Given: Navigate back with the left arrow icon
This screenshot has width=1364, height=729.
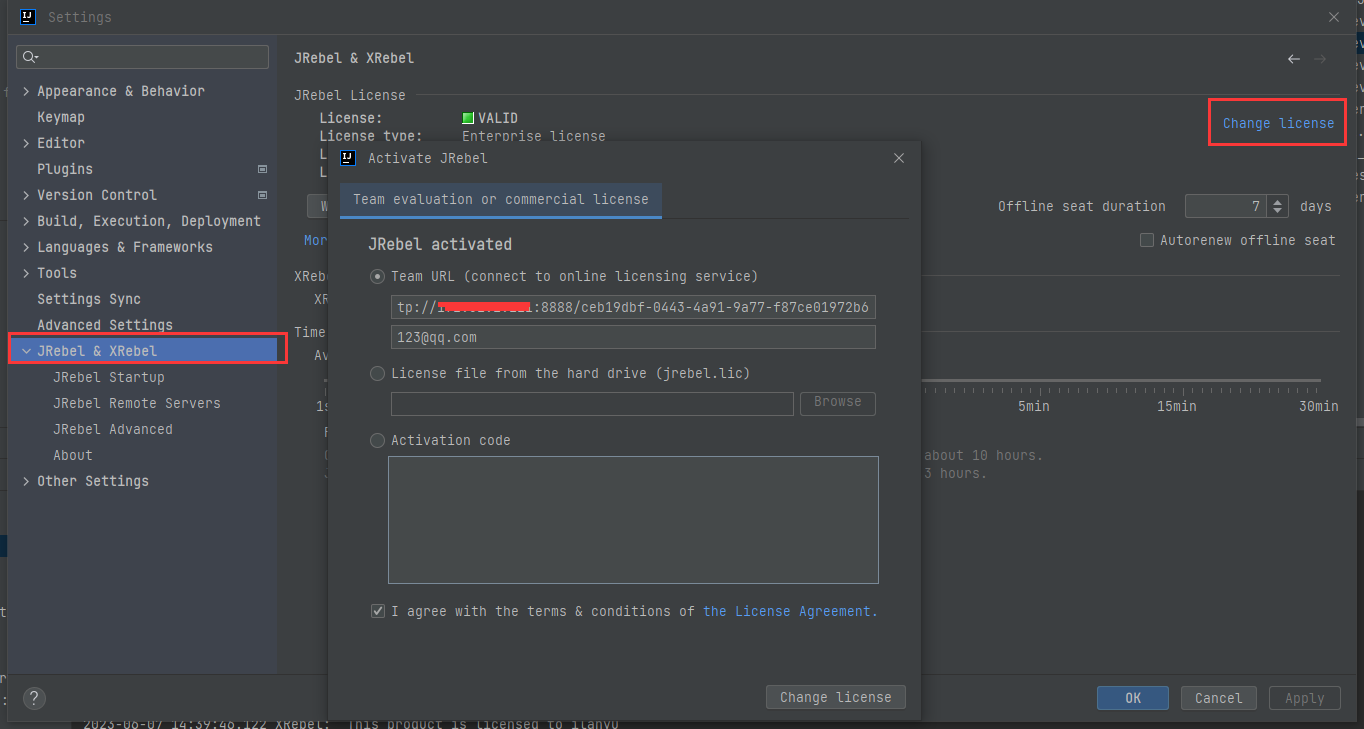Looking at the screenshot, I should pos(1294,59).
